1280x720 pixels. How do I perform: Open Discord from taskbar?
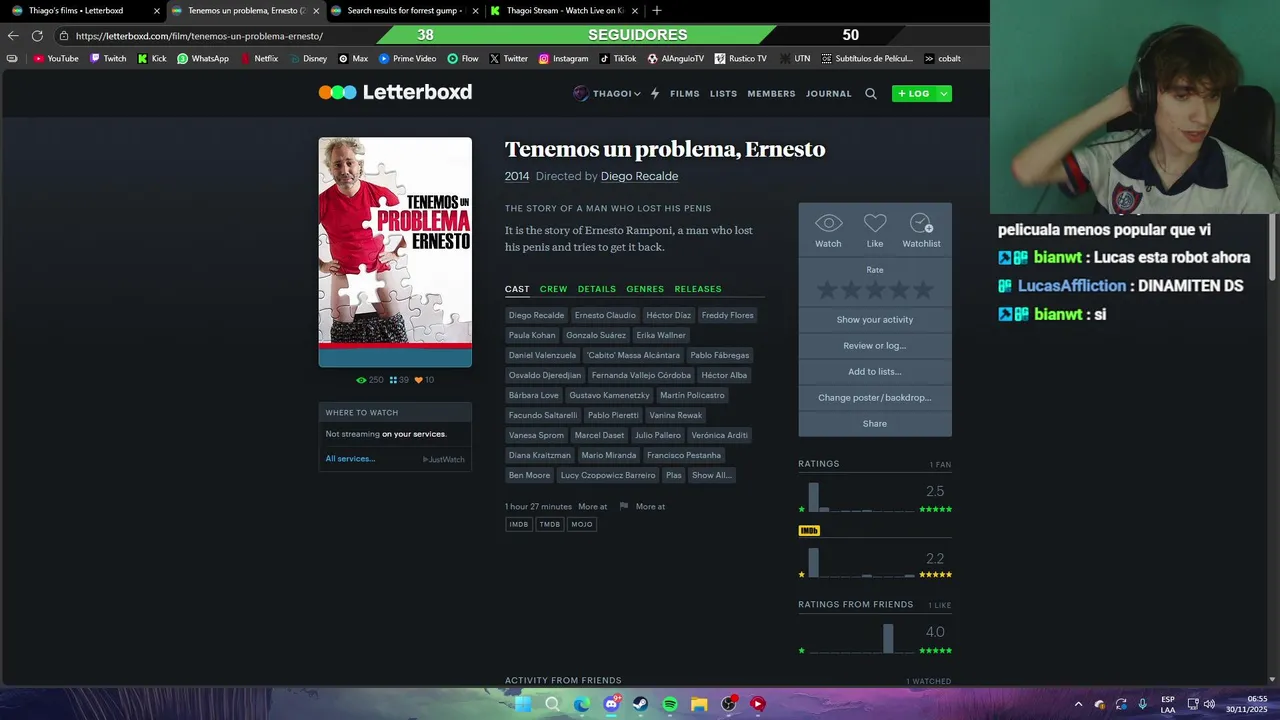[611, 704]
